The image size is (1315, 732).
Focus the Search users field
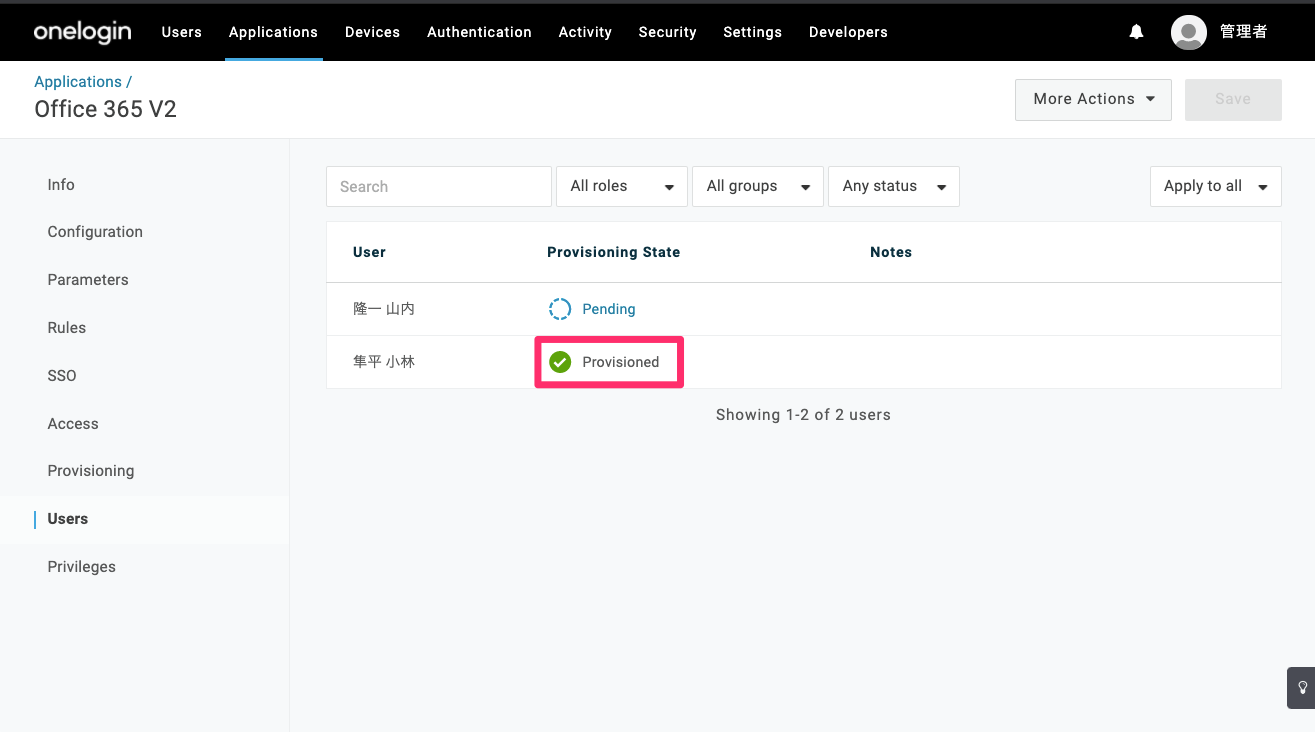439,186
